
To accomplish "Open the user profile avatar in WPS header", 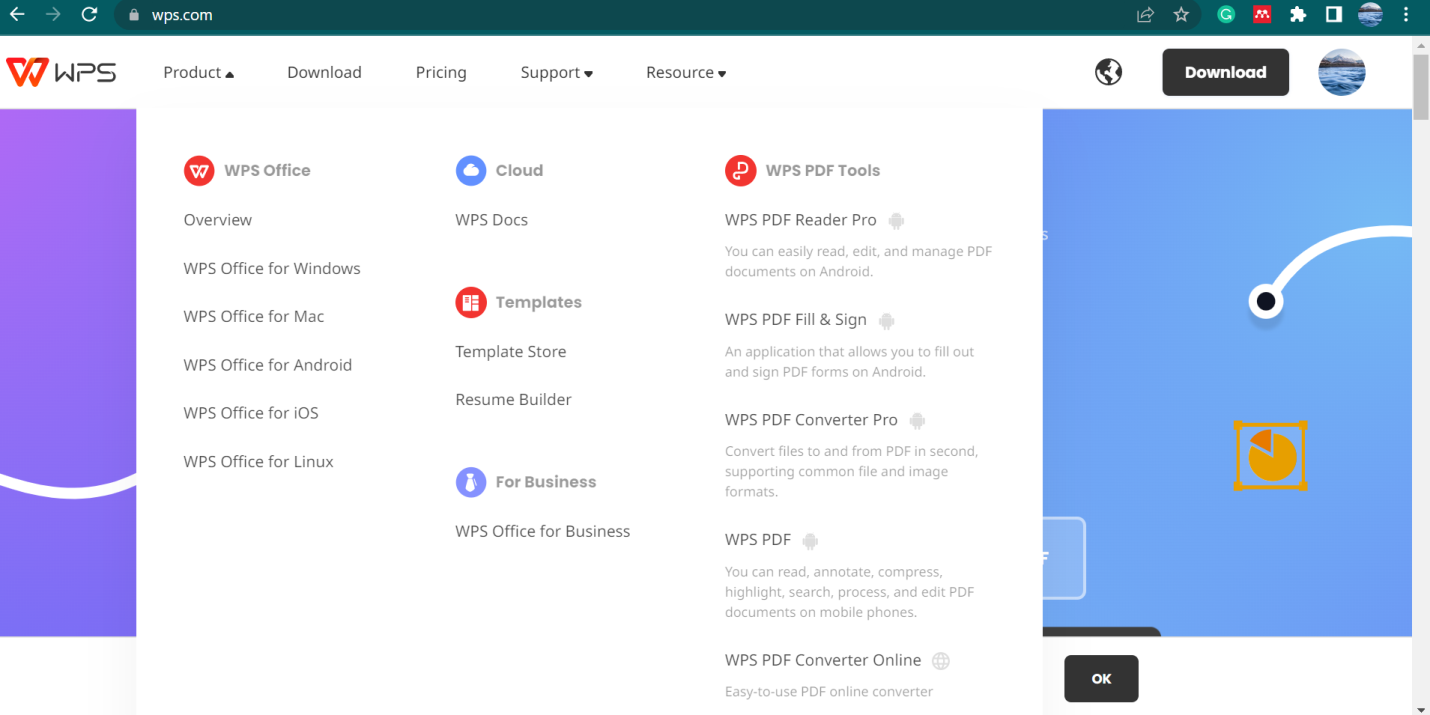I will point(1342,72).
